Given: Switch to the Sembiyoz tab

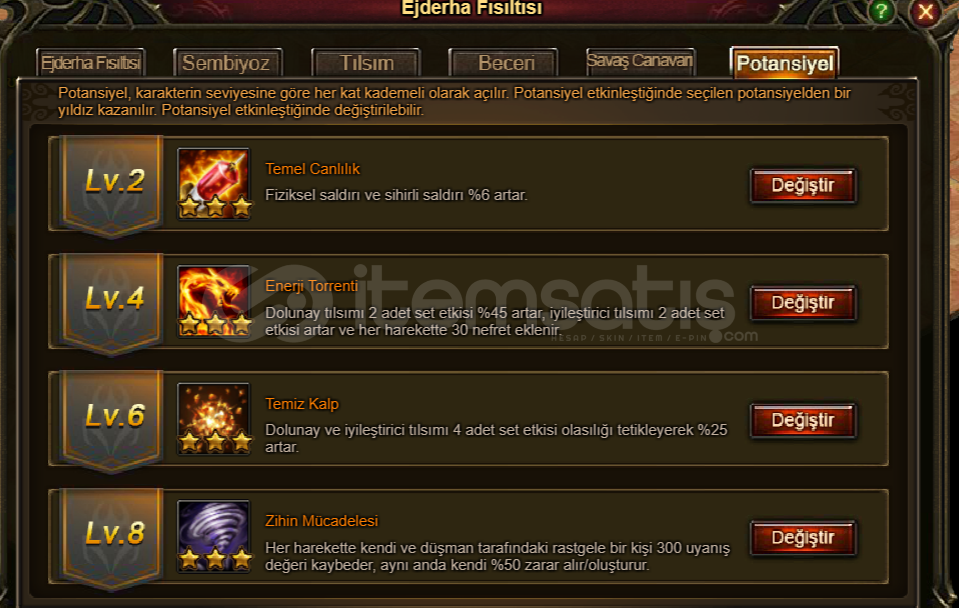Looking at the screenshot, I should point(227,62).
